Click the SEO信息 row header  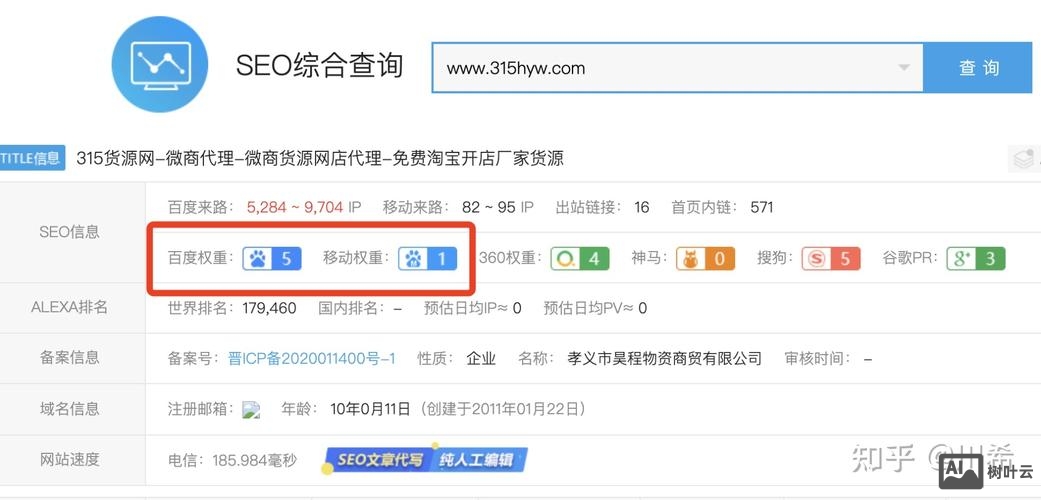point(70,232)
